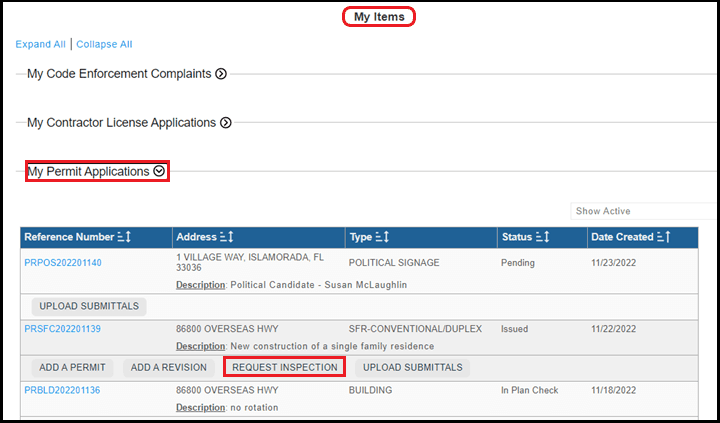Screen dimensions: 720x423
Task: Expand My Contractor License Applications section
Action: point(226,123)
